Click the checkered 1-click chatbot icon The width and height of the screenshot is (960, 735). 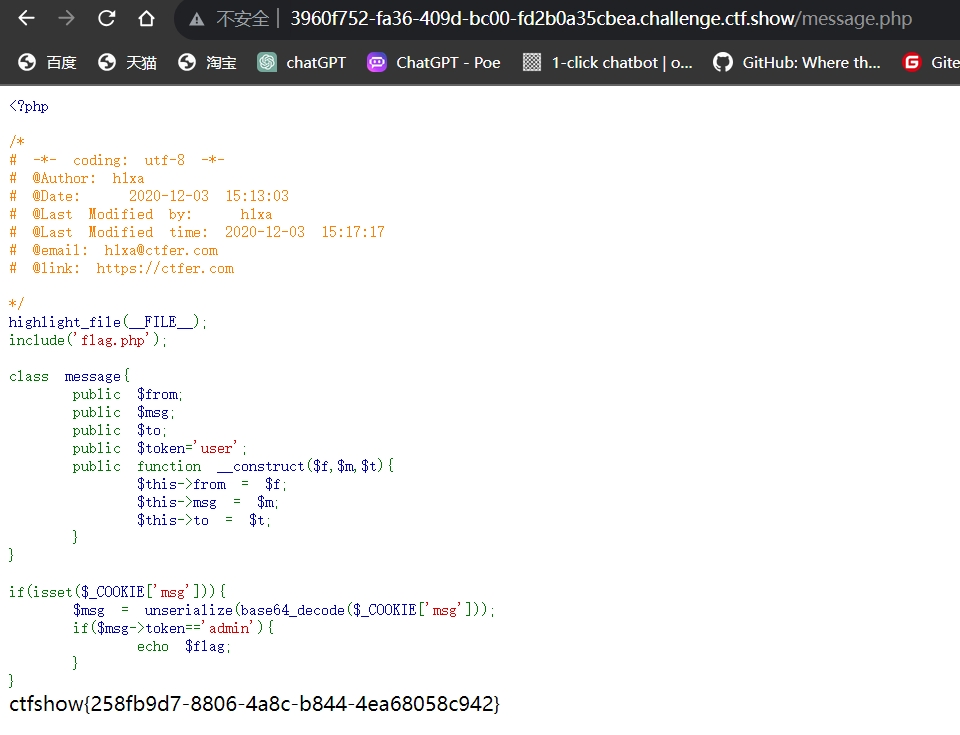coord(532,62)
